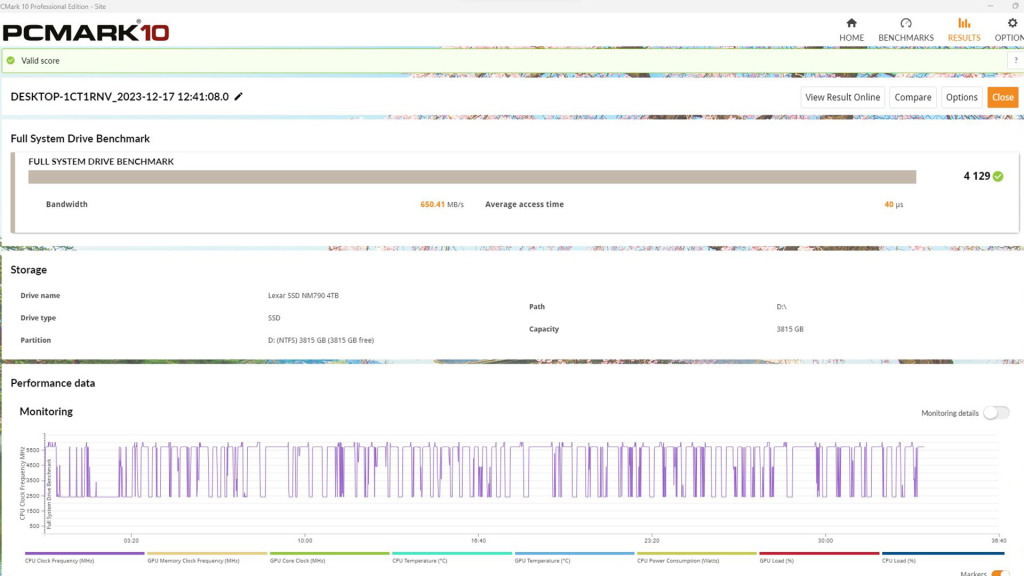Click View Result Online button

pyautogui.click(x=842, y=97)
